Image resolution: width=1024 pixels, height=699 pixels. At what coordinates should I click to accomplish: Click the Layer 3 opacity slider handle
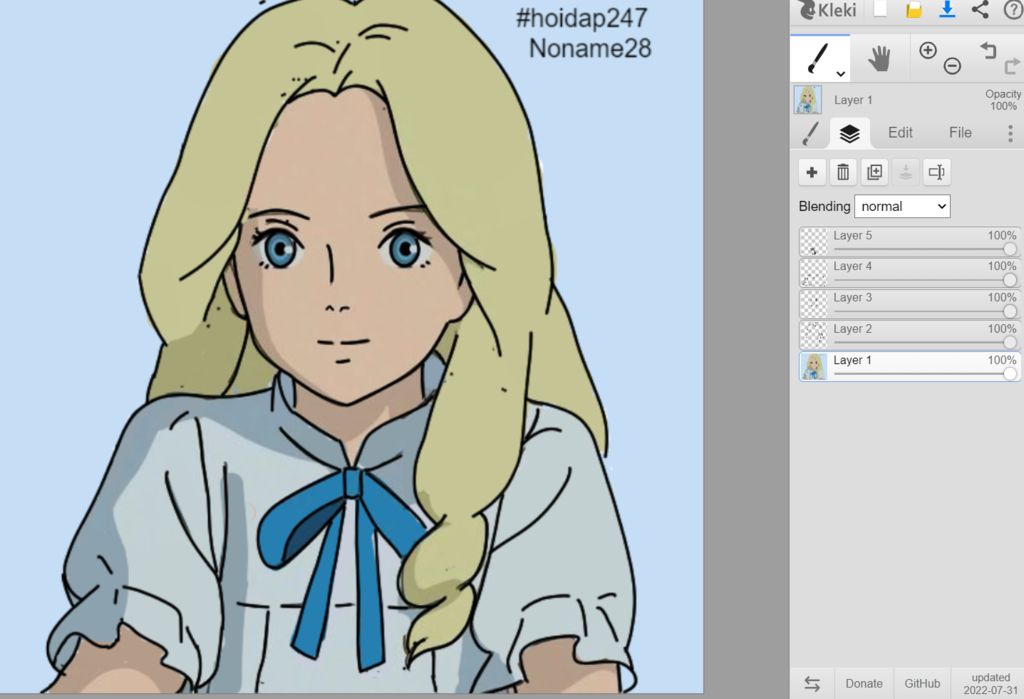(1010, 311)
